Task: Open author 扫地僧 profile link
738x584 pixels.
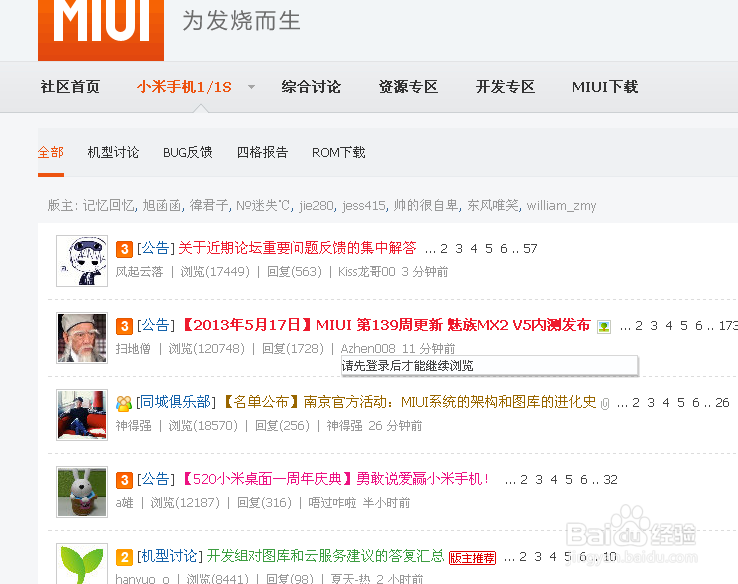Action: tap(133, 349)
